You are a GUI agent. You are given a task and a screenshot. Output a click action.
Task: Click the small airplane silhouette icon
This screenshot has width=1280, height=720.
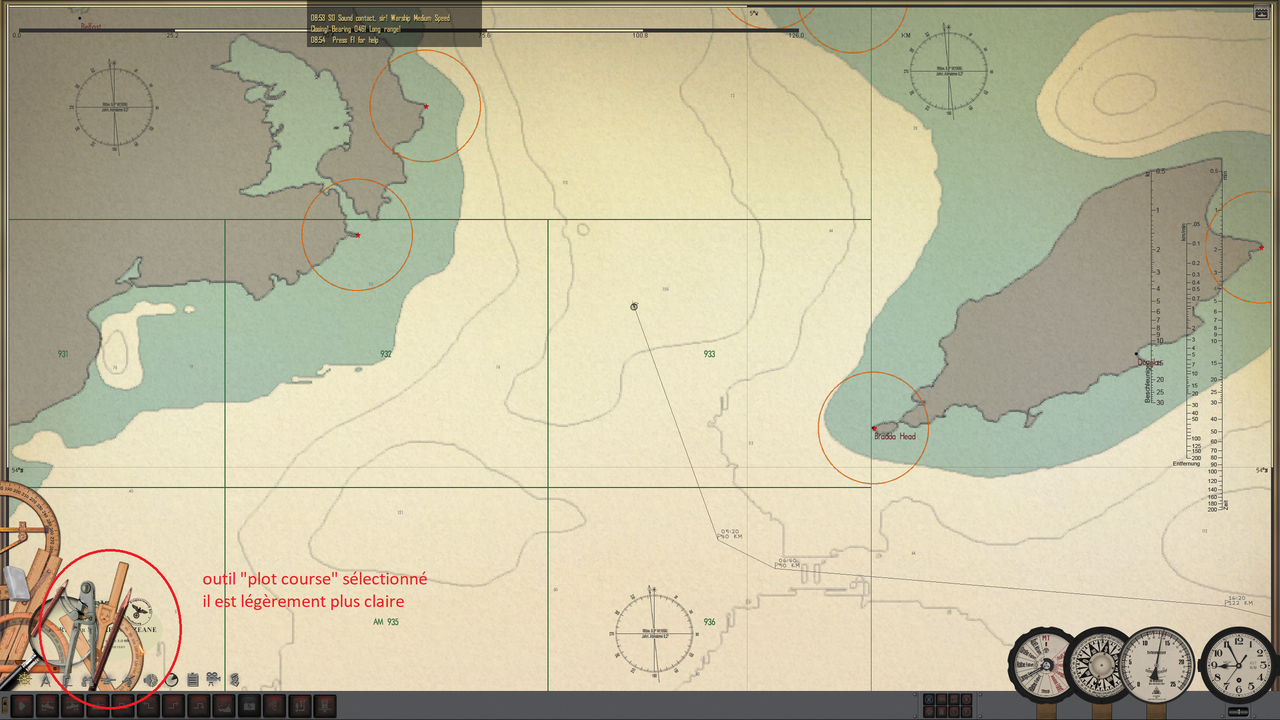point(128,680)
